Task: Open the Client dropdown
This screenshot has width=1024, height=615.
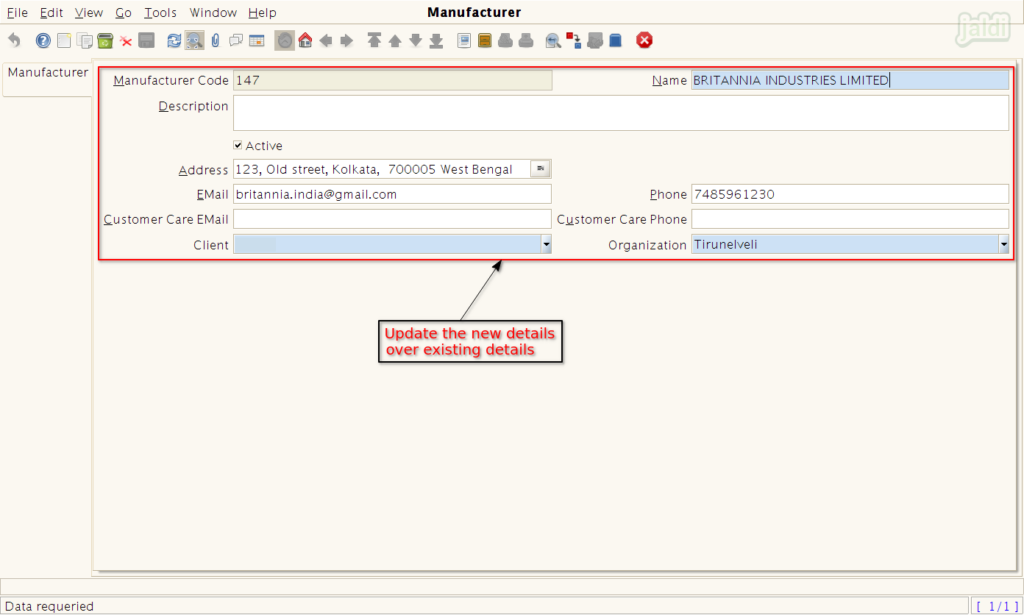Action: [x=546, y=245]
